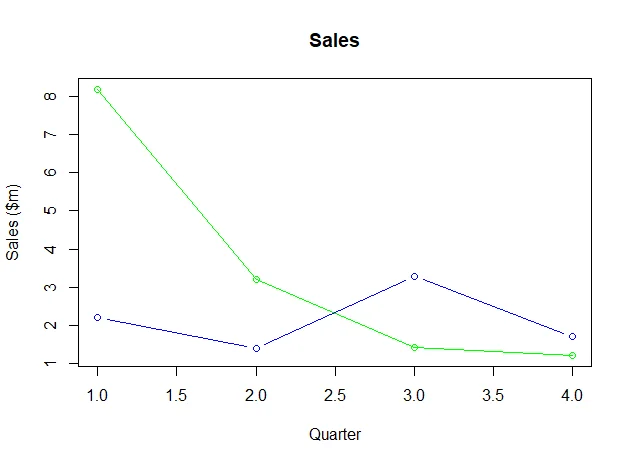The width and height of the screenshot is (632, 464).
Task: Click the "Quarter" x-axis label
Action: coord(334,434)
